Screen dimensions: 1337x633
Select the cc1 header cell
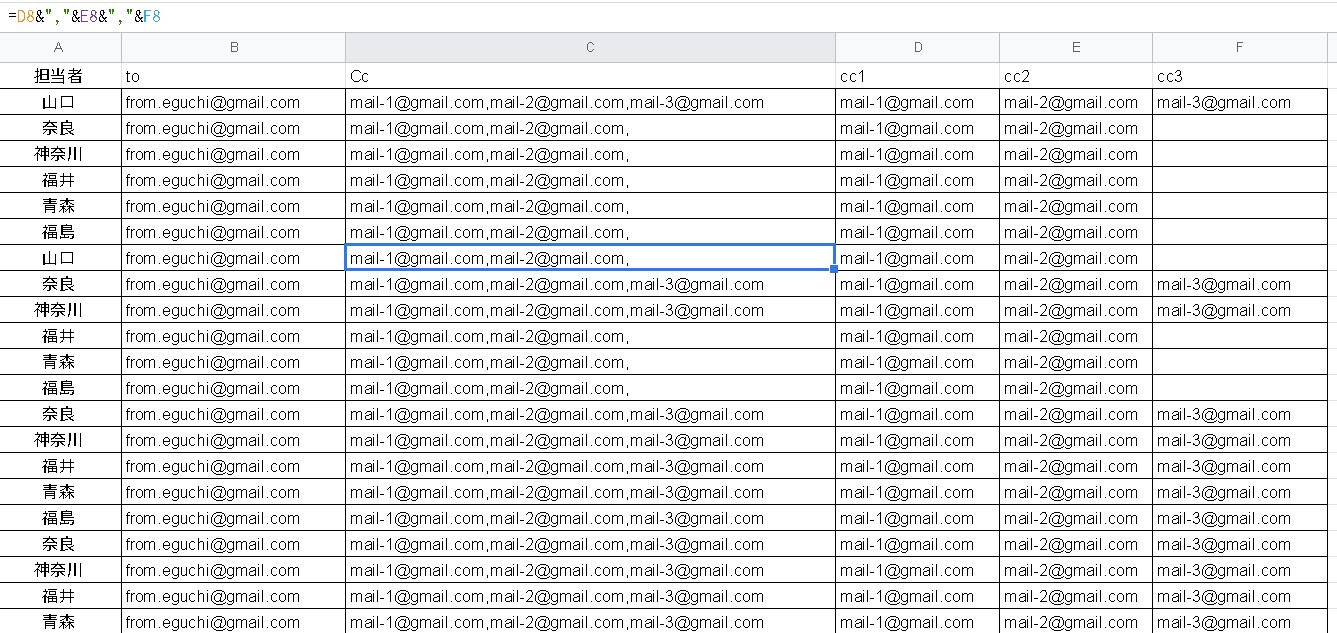pos(916,76)
